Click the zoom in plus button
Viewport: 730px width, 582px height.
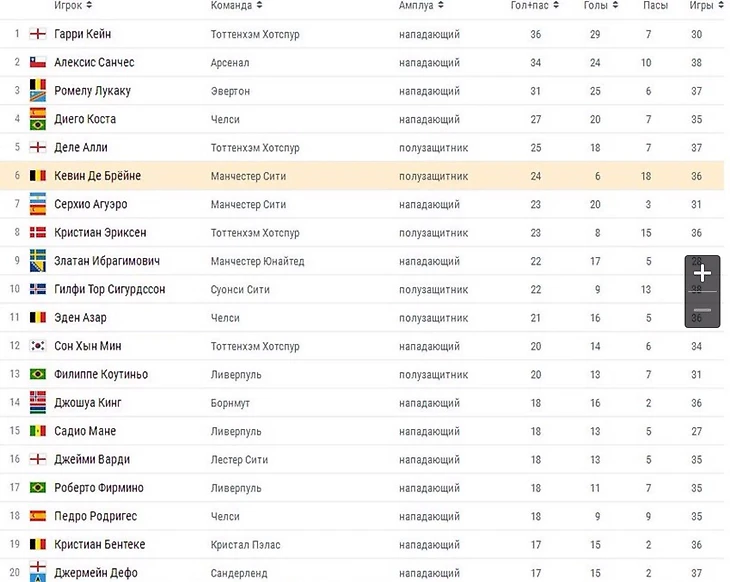pyautogui.click(x=702, y=273)
